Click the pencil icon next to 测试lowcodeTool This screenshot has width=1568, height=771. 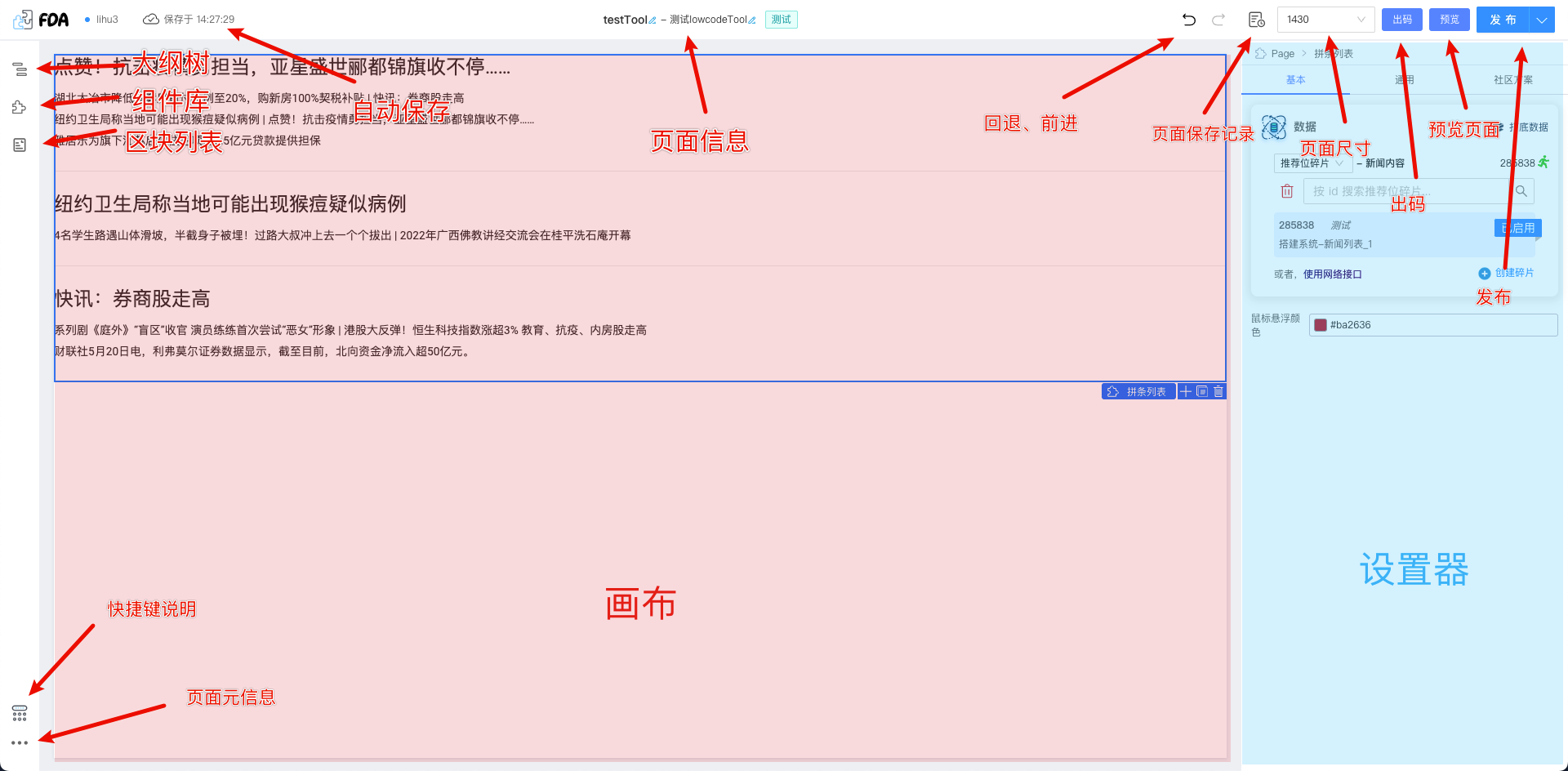click(x=752, y=20)
